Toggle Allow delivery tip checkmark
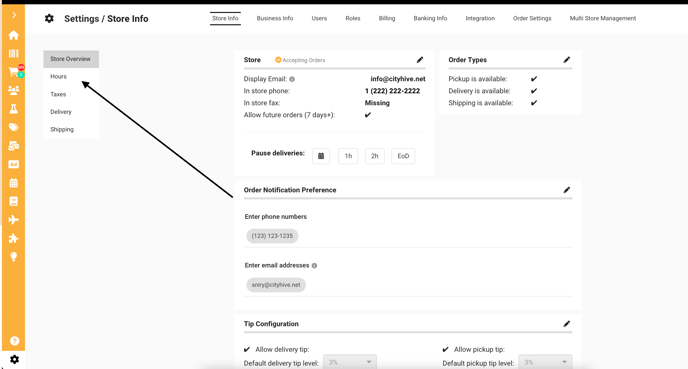The height and width of the screenshot is (369, 688). click(x=247, y=350)
